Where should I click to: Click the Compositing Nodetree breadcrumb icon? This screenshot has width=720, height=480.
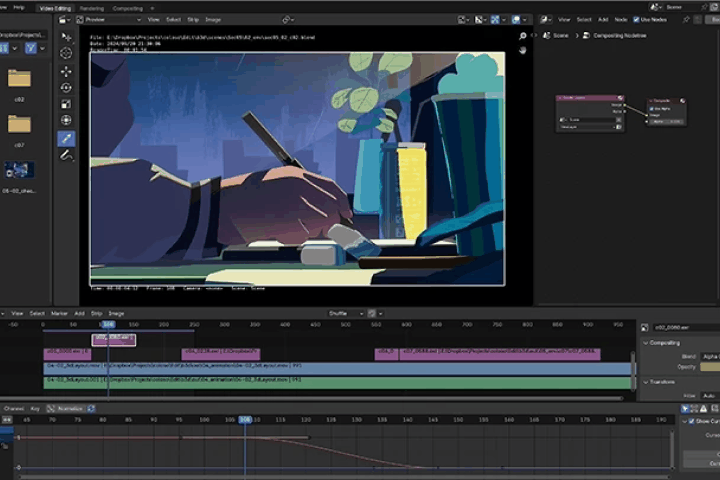point(586,35)
